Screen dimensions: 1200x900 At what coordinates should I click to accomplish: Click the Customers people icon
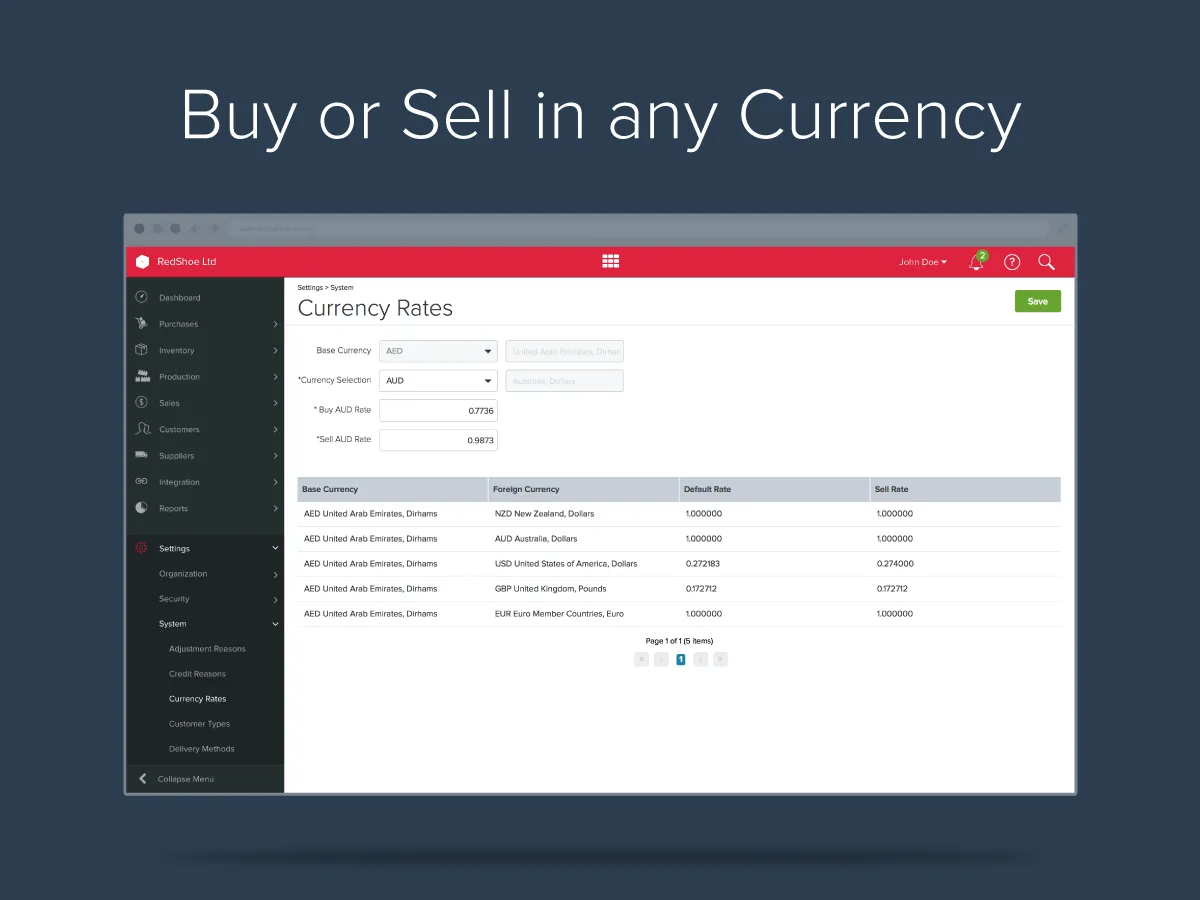click(141, 429)
